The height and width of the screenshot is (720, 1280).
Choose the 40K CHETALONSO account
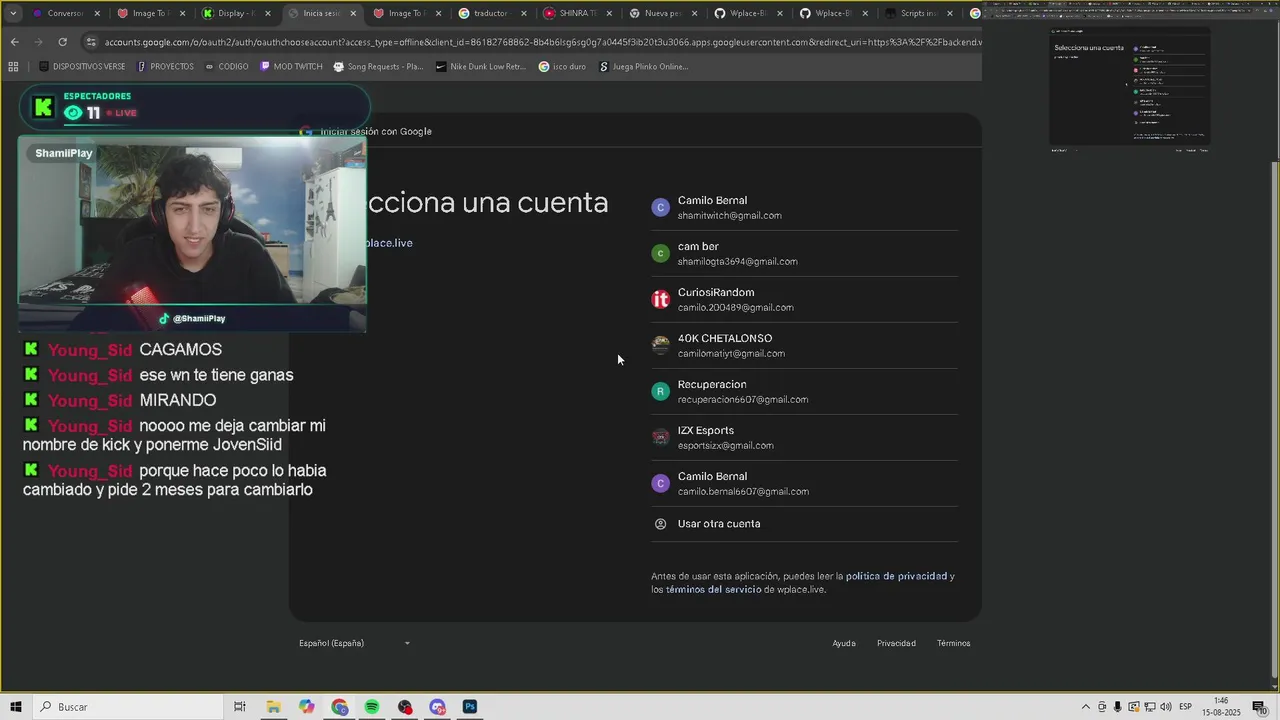coord(804,345)
